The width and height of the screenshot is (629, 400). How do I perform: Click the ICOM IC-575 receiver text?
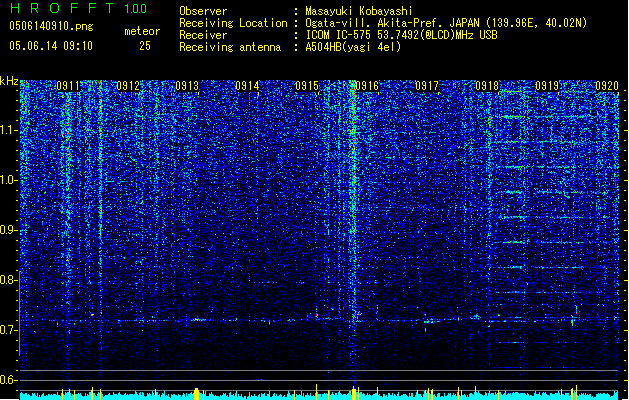coord(401,35)
